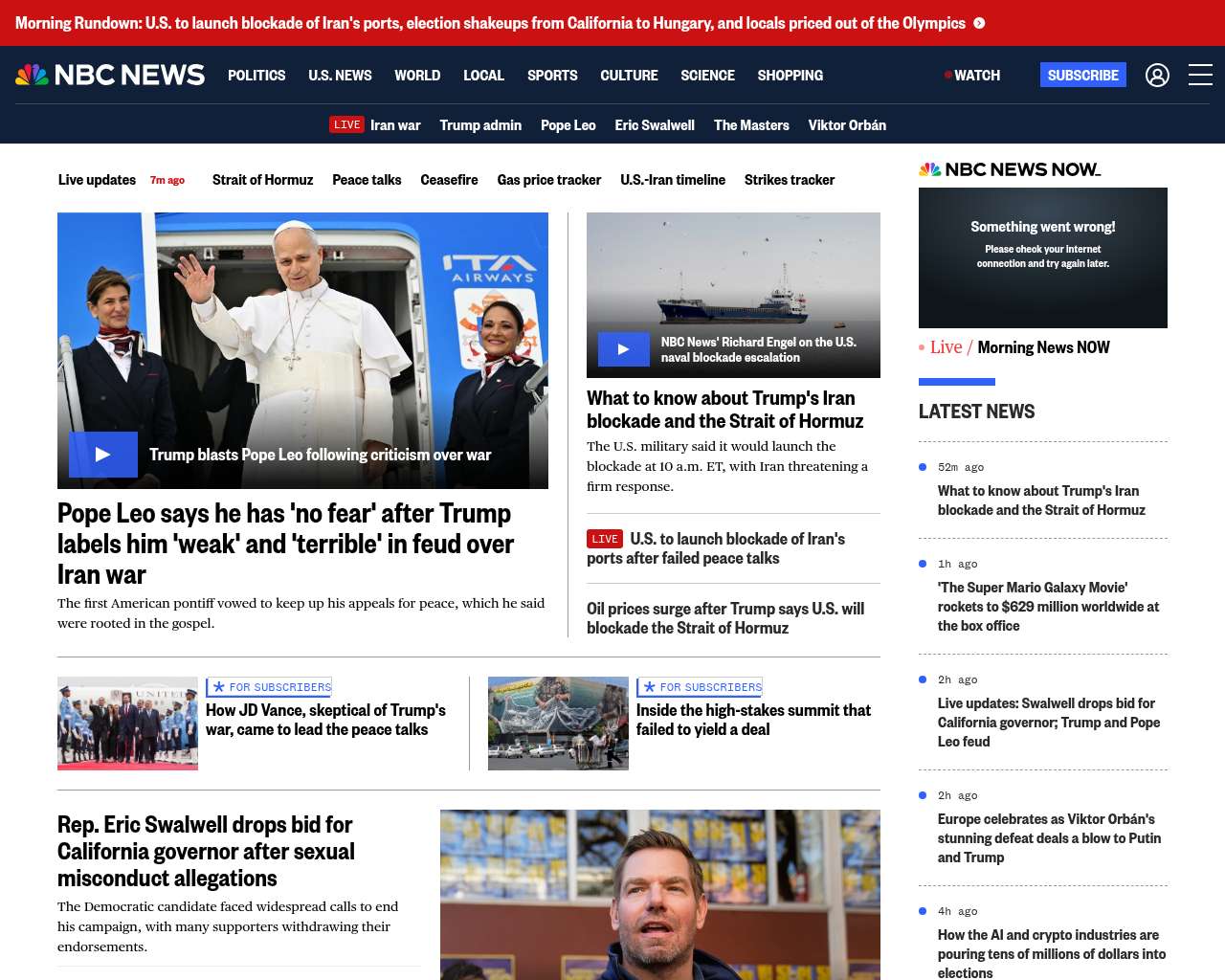Click For Subscribers badge above JD Vance story
The width and height of the screenshot is (1225, 980).
pos(269,687)
